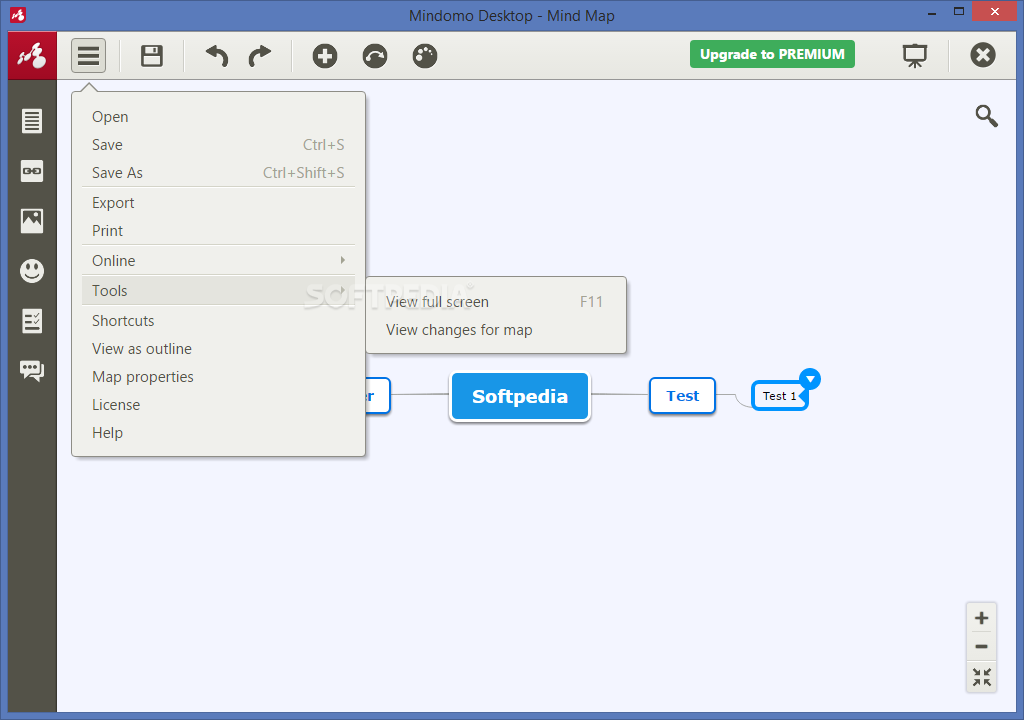
Task: Redo the last action
Action: [259, 56]
